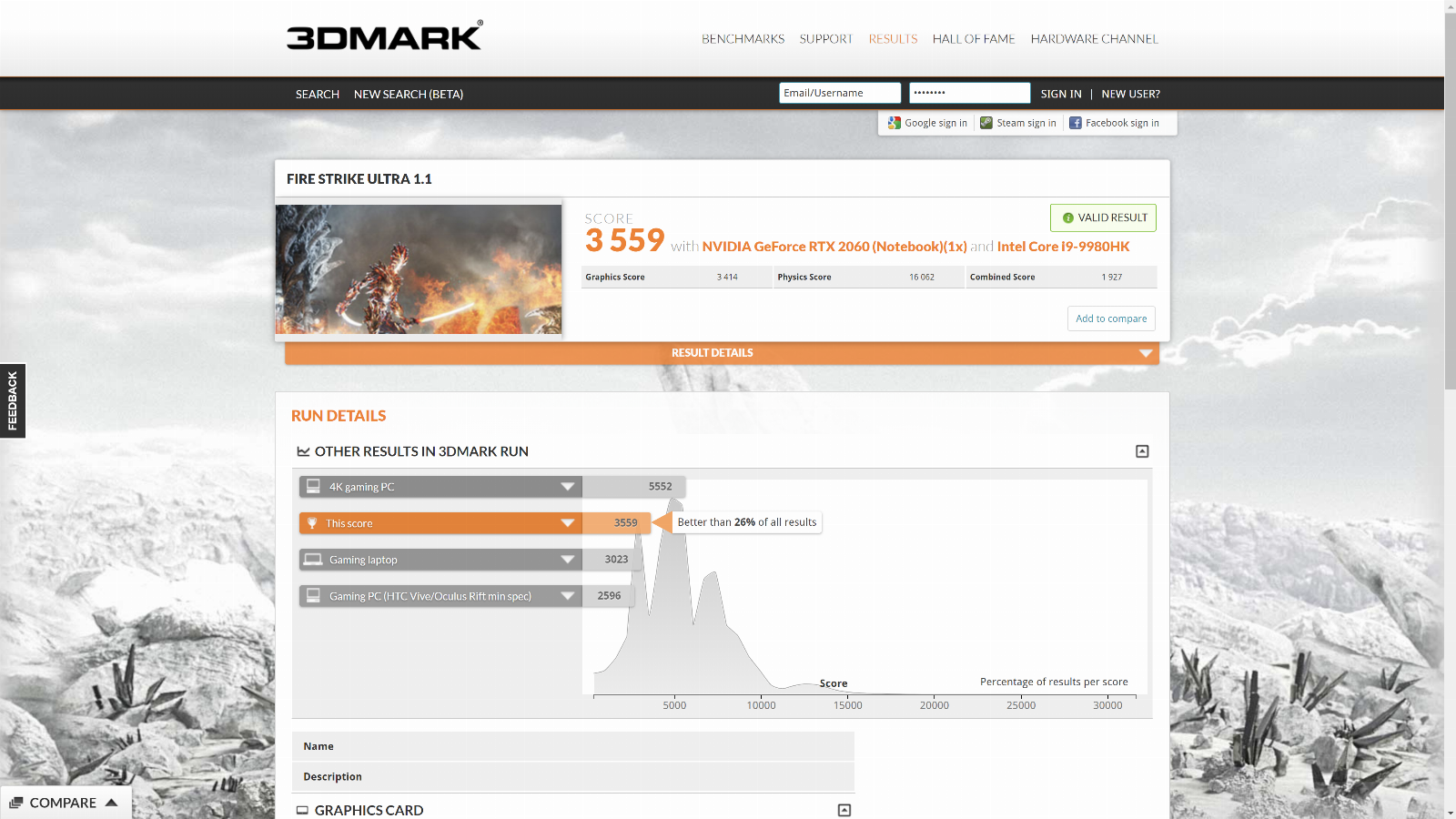The image size is (1456, 819).
Task: Click the 3DMARK logo
Action: click(x=385, y=35)
